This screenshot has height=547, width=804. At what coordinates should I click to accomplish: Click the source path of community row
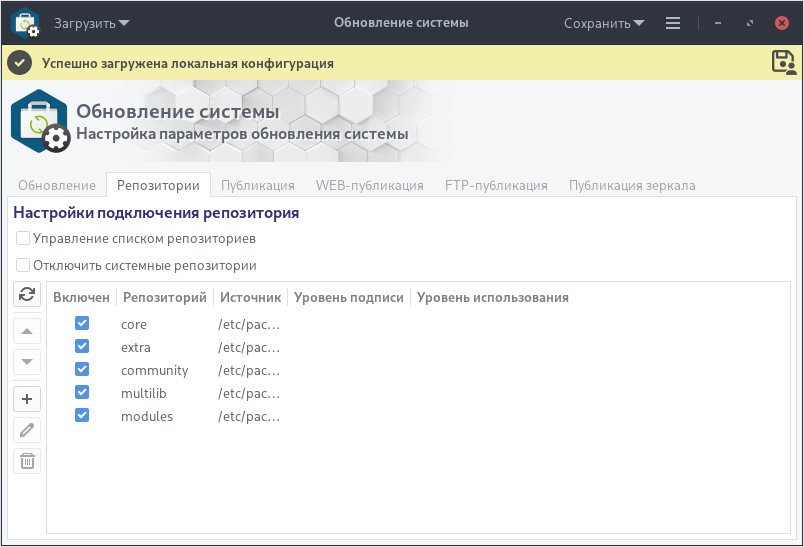[249, 371]
